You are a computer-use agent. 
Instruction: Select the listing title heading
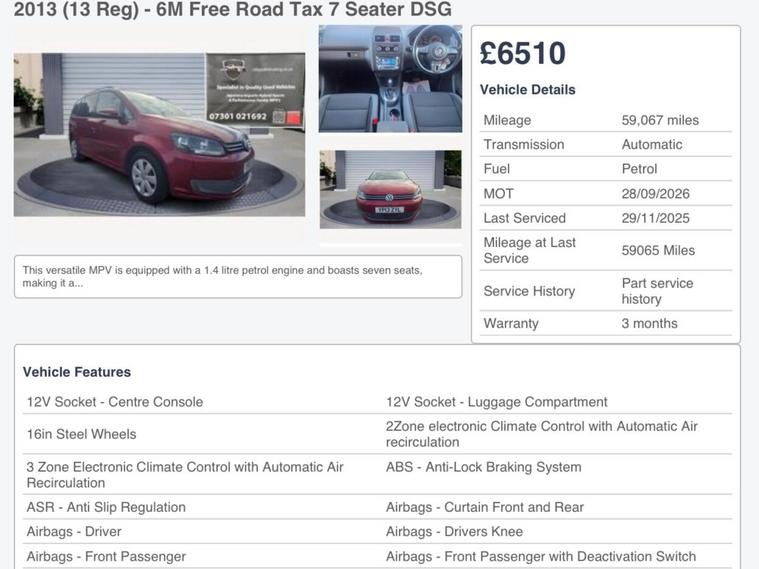click(232, 9)
